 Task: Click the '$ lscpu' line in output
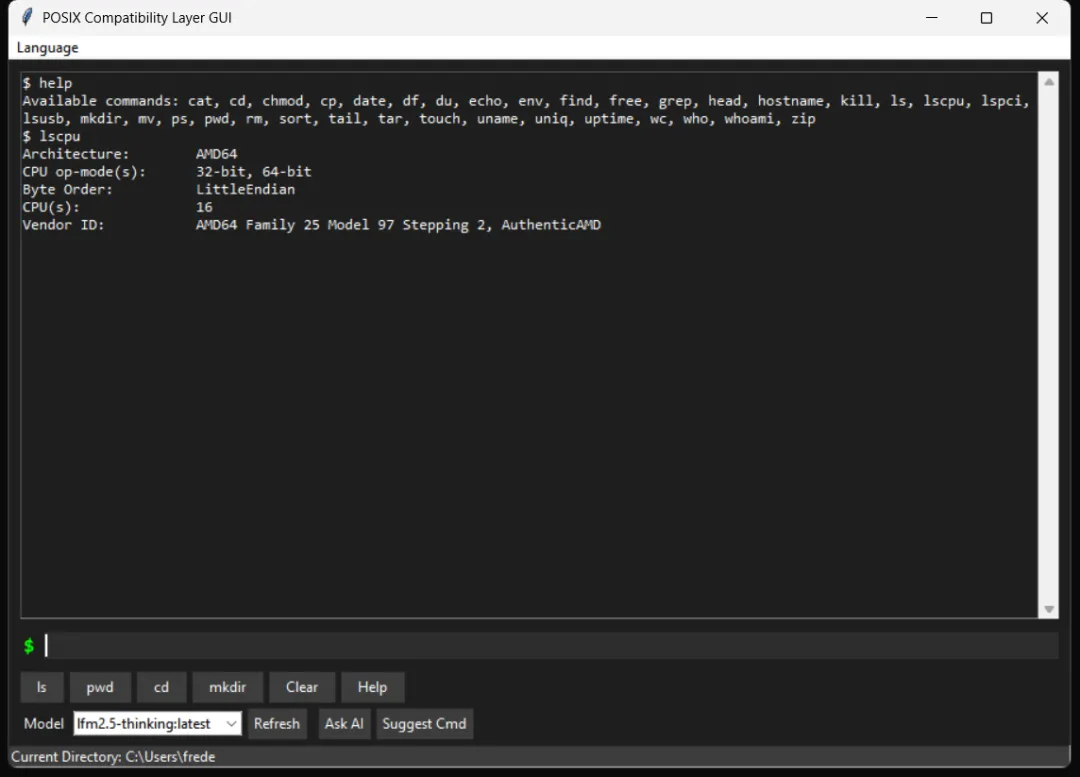point(51,136)
